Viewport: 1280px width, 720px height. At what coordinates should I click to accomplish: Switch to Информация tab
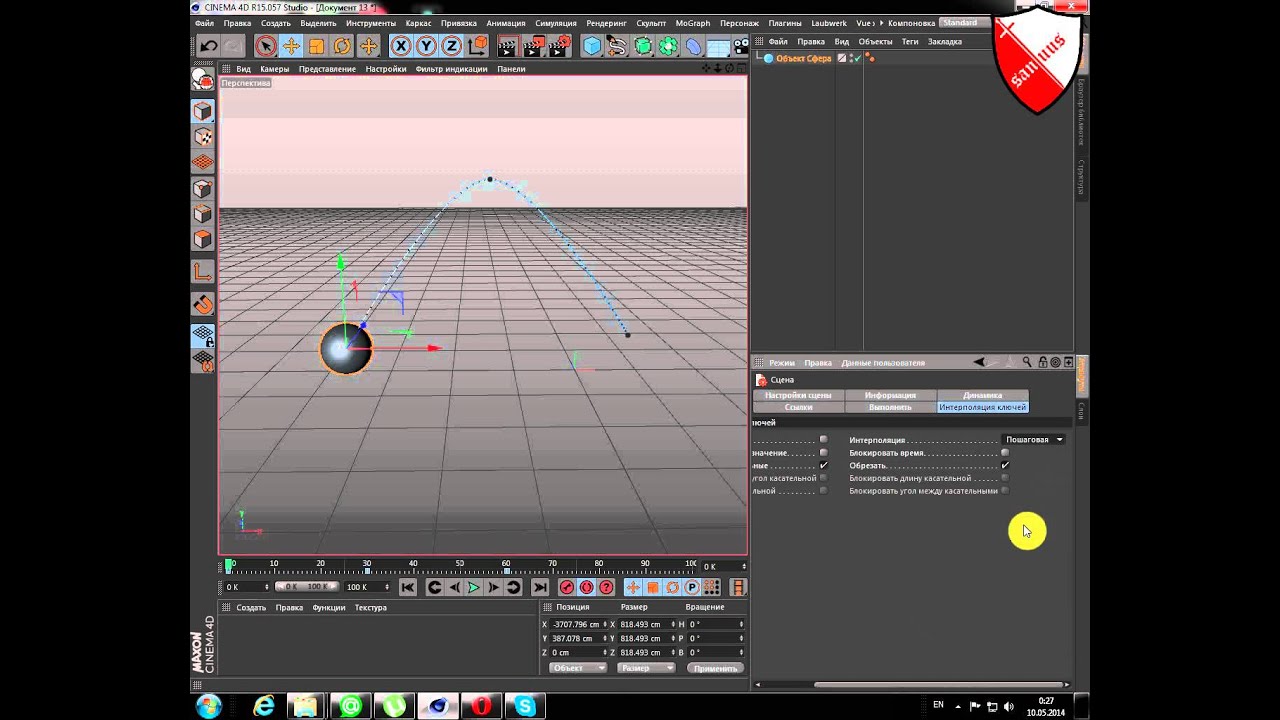tap(890, 395)
